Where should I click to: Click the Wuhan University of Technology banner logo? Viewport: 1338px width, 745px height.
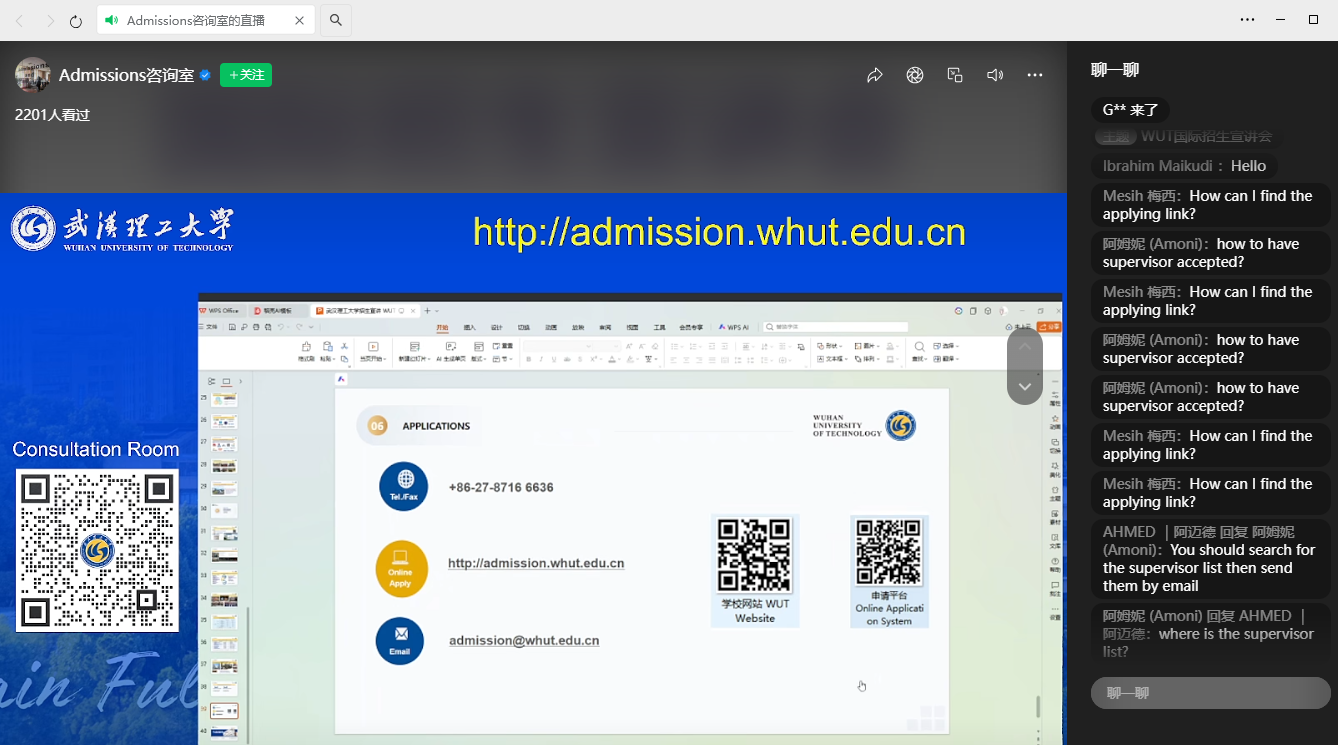click(122, 229)
